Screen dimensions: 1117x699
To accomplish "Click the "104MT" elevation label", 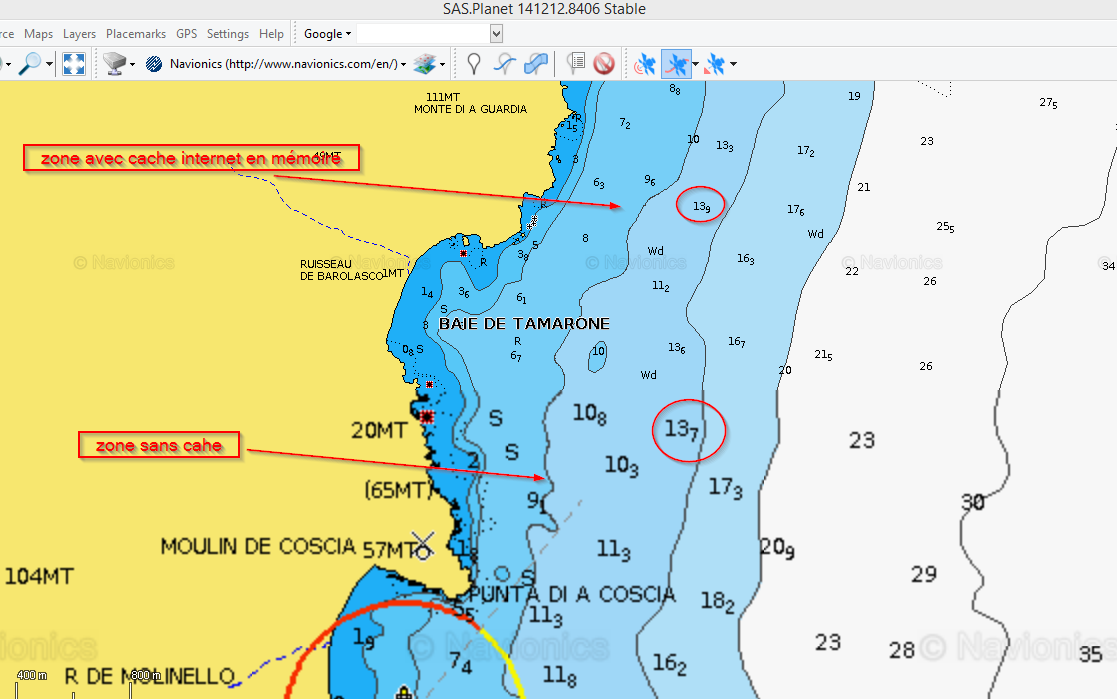I will click(x=39, y=576).
